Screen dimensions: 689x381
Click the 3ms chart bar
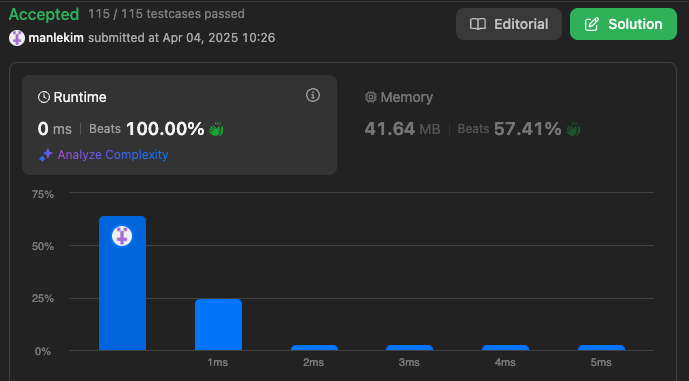(410, 348)
